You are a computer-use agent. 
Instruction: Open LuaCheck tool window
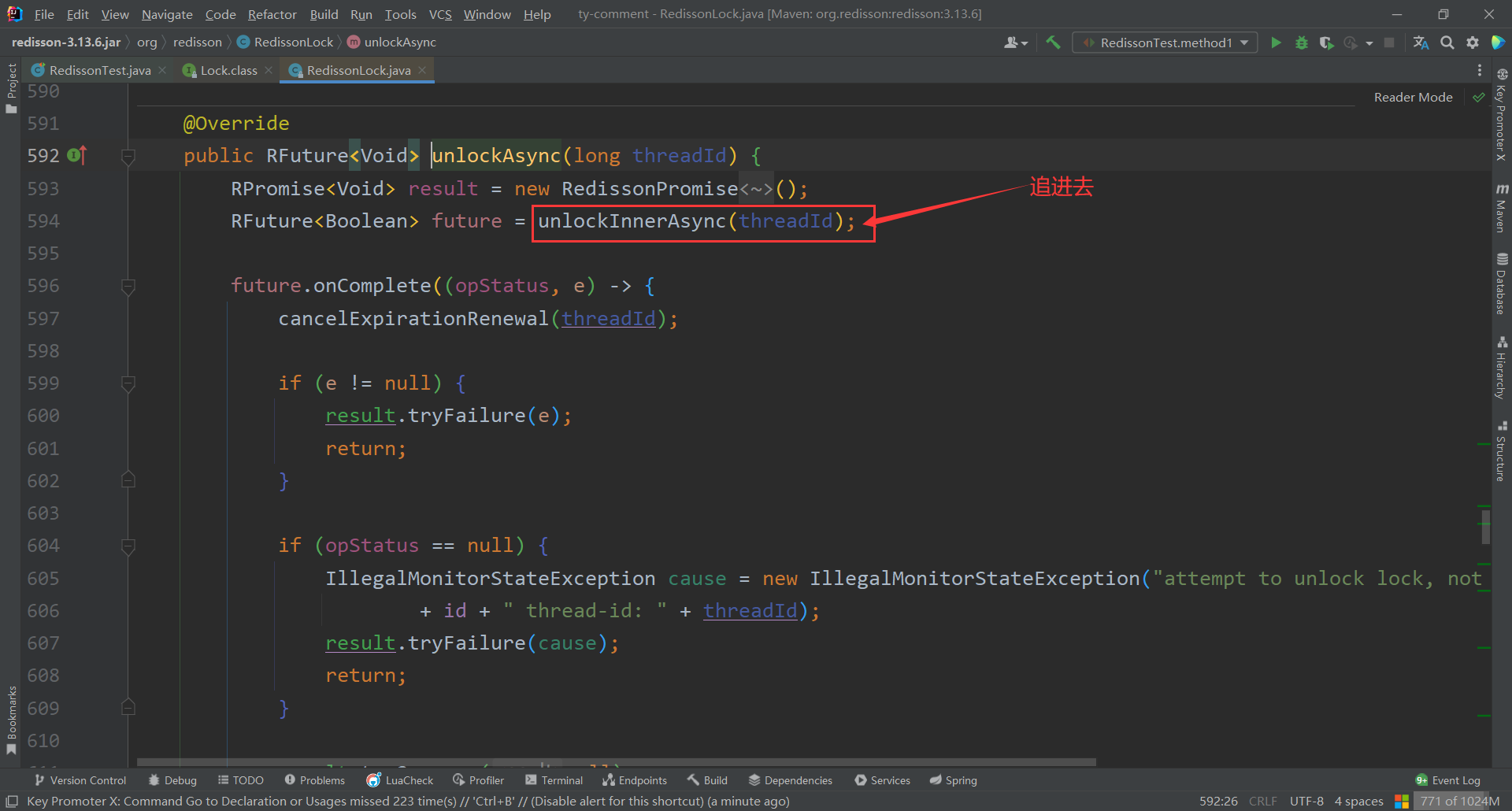tap(400, 780)
